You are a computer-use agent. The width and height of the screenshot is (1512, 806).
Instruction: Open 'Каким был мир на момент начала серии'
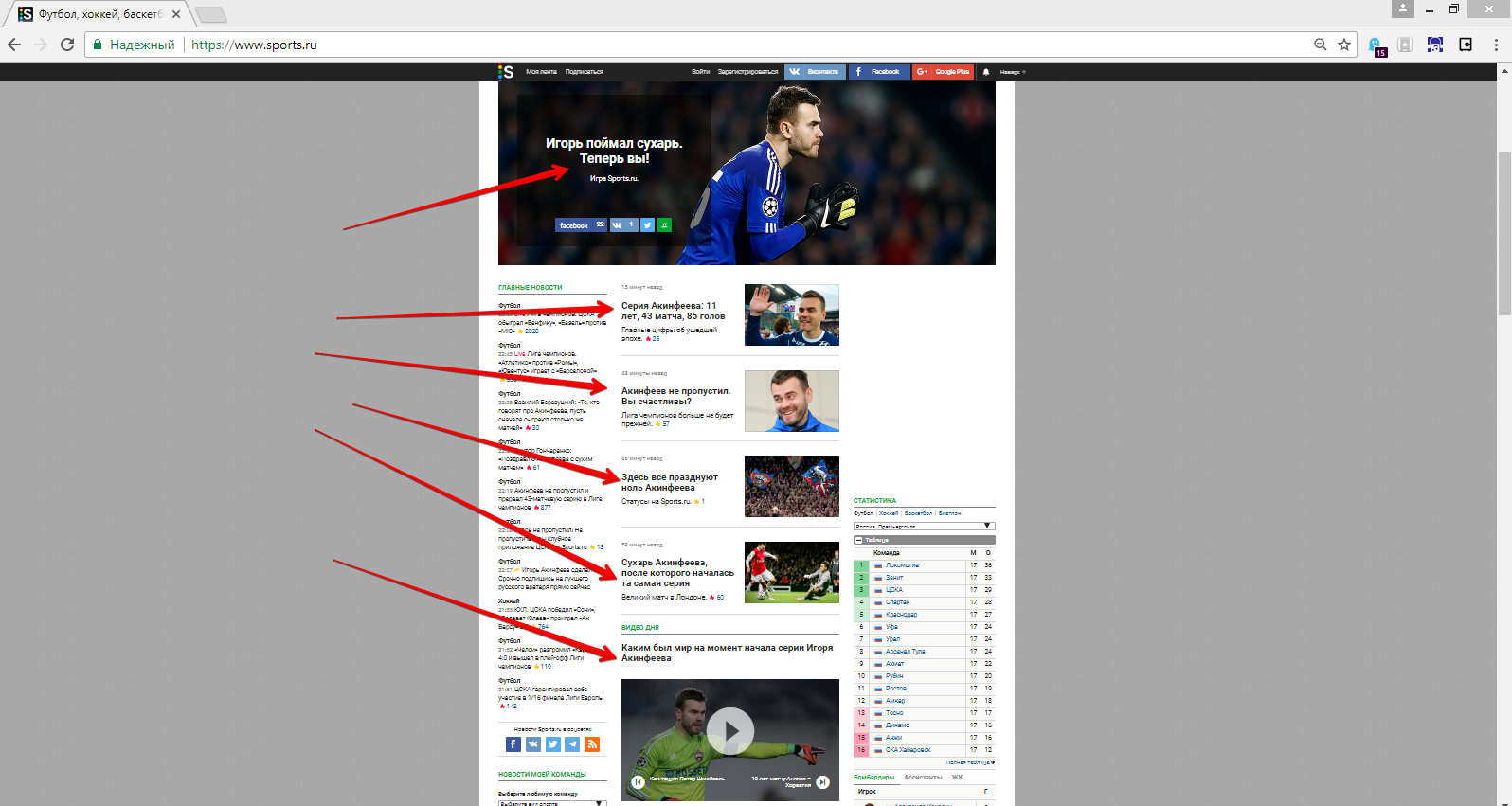click(x=727, y=653)
